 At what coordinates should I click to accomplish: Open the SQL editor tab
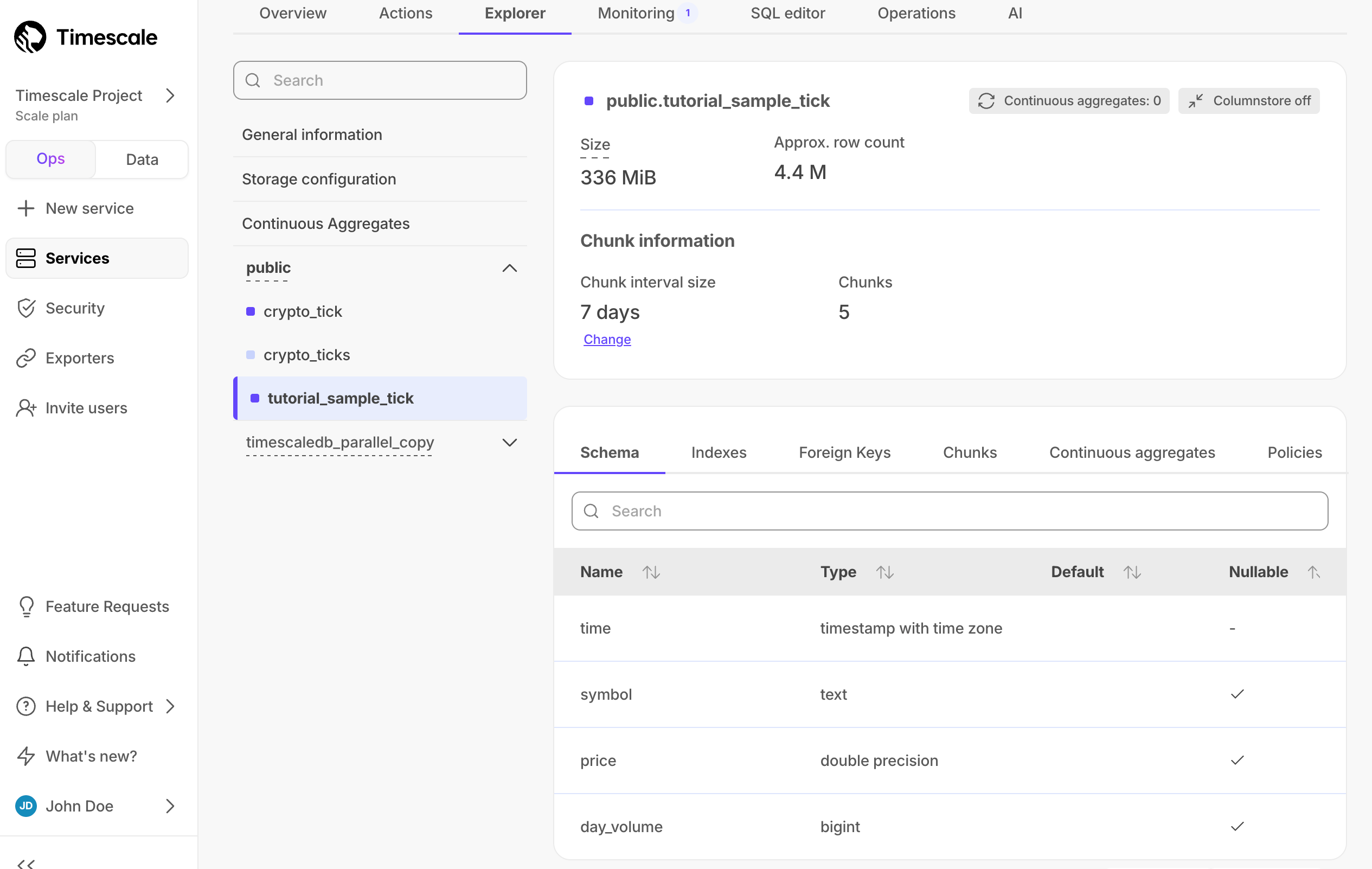[x=787, y=13]
